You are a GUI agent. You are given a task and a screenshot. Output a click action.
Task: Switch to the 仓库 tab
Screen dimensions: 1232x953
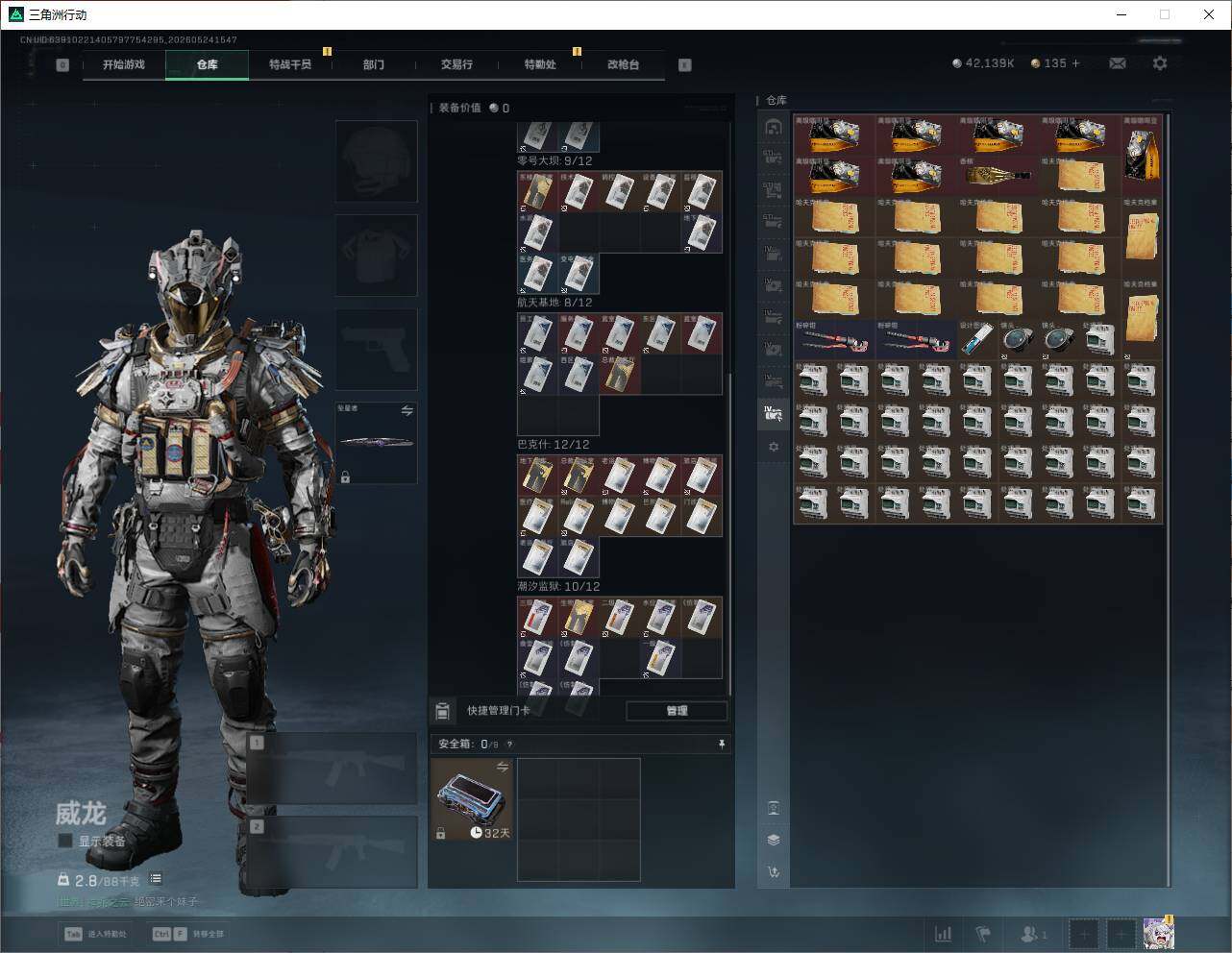[208, 64]
